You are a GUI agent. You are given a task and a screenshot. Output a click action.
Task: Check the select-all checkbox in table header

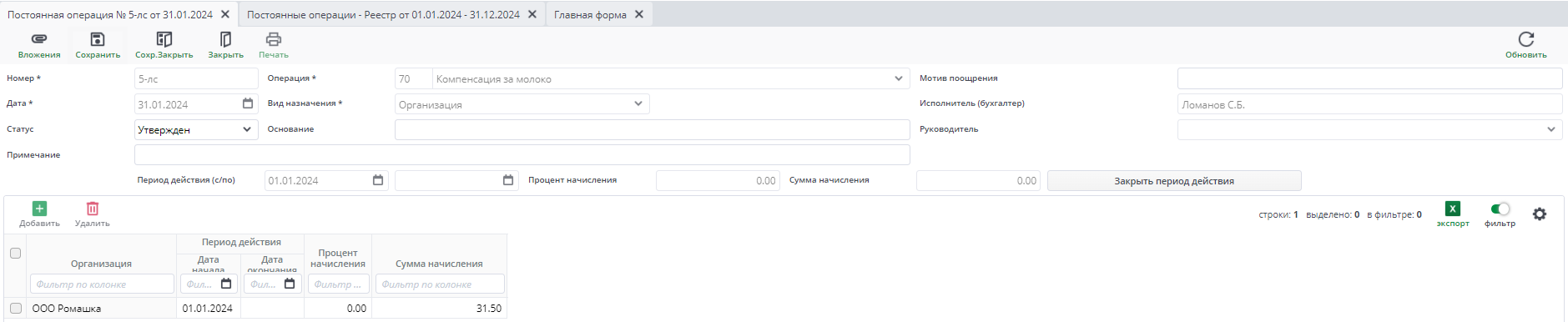point(15,253)
